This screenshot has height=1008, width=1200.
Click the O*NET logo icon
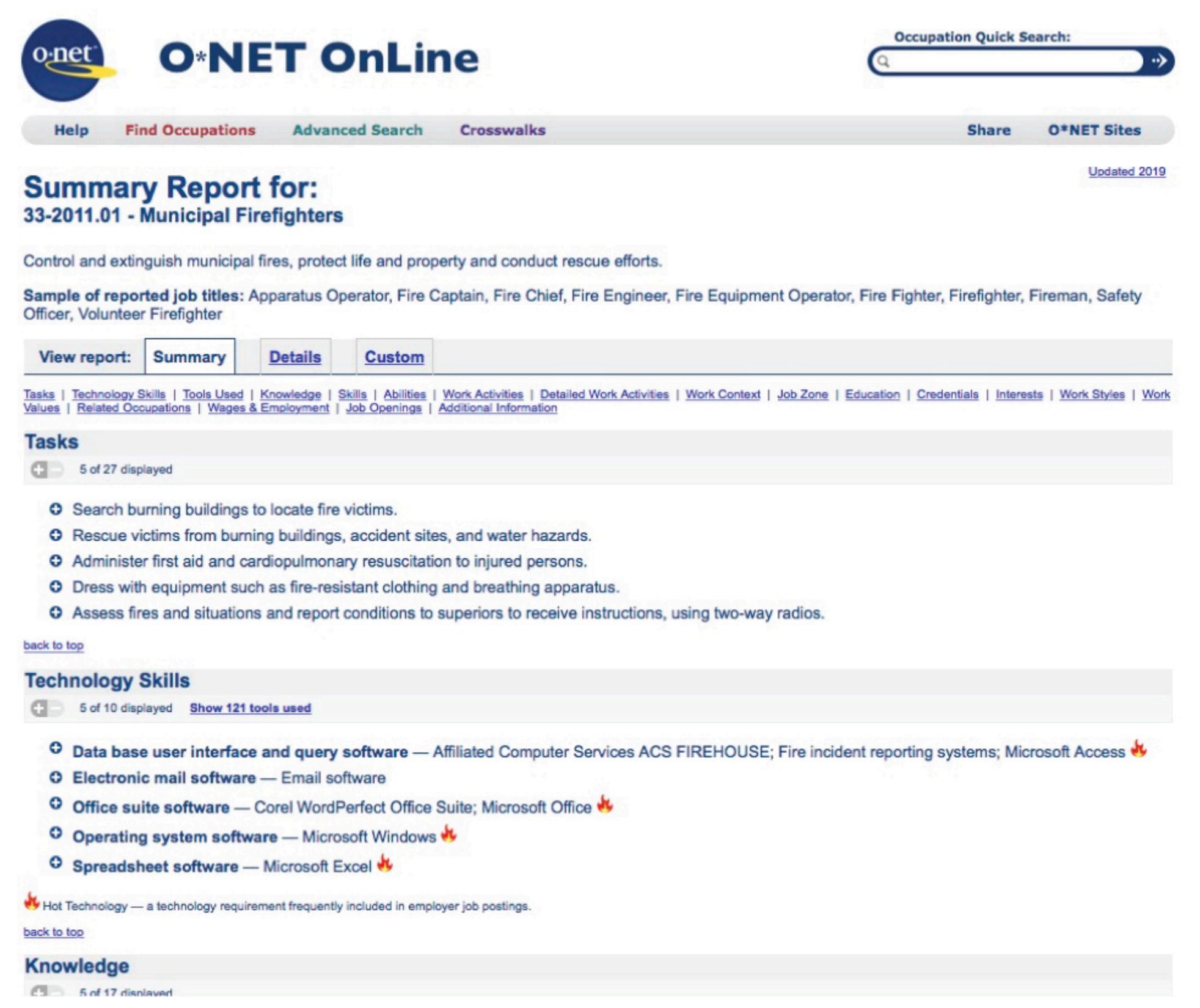pos(62,60)
